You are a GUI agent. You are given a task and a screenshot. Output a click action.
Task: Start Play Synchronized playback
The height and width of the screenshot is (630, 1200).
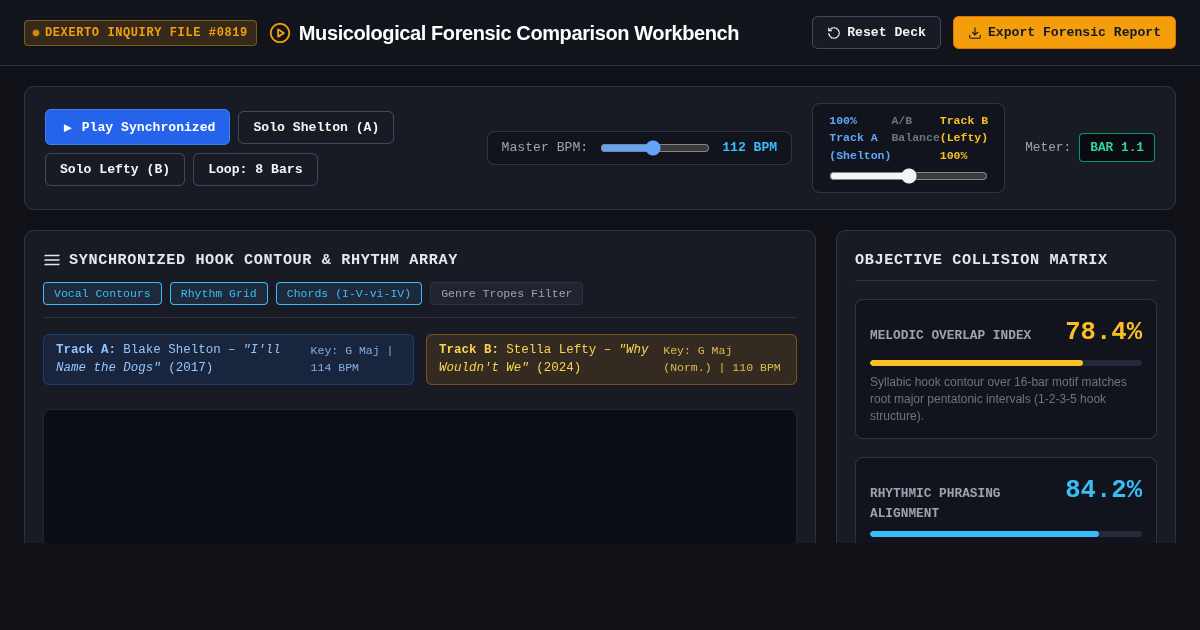click(137, 127)
